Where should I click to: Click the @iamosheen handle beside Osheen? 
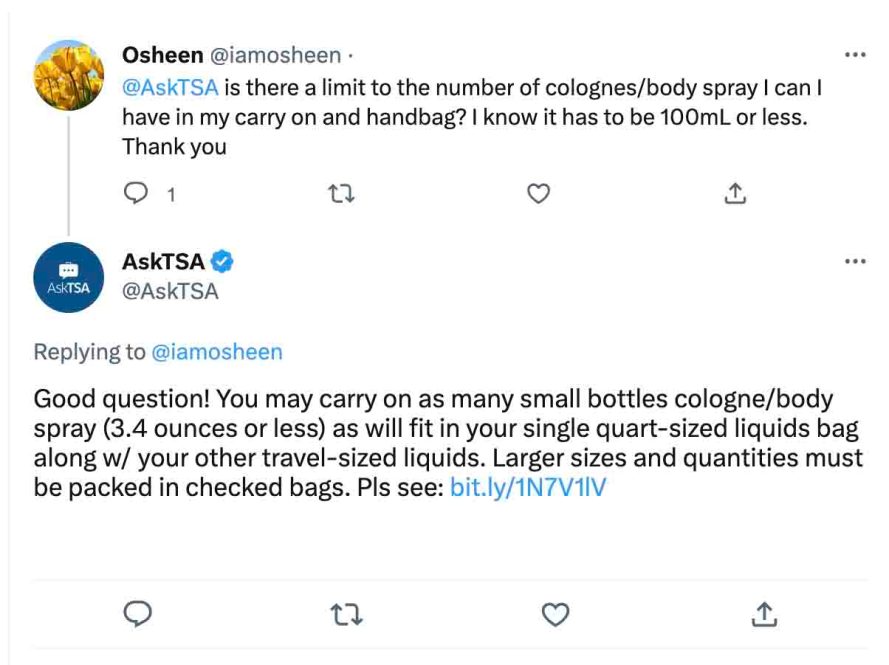(x=272, y=55)
